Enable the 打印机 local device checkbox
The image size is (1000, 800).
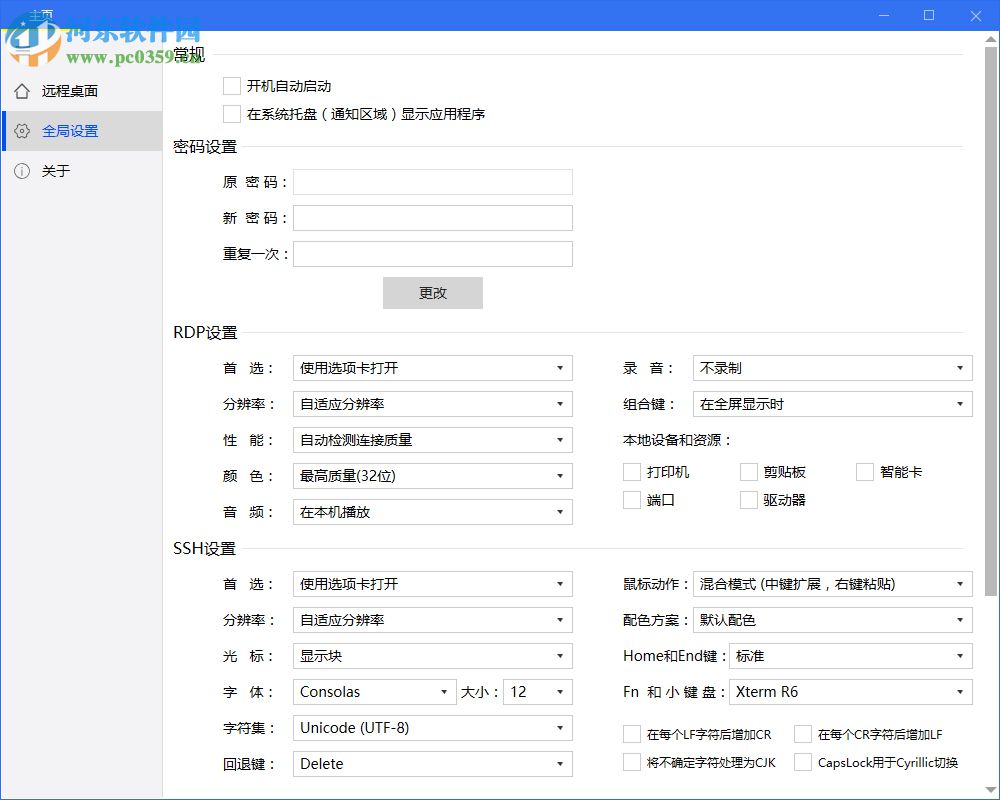pos(631,471)
